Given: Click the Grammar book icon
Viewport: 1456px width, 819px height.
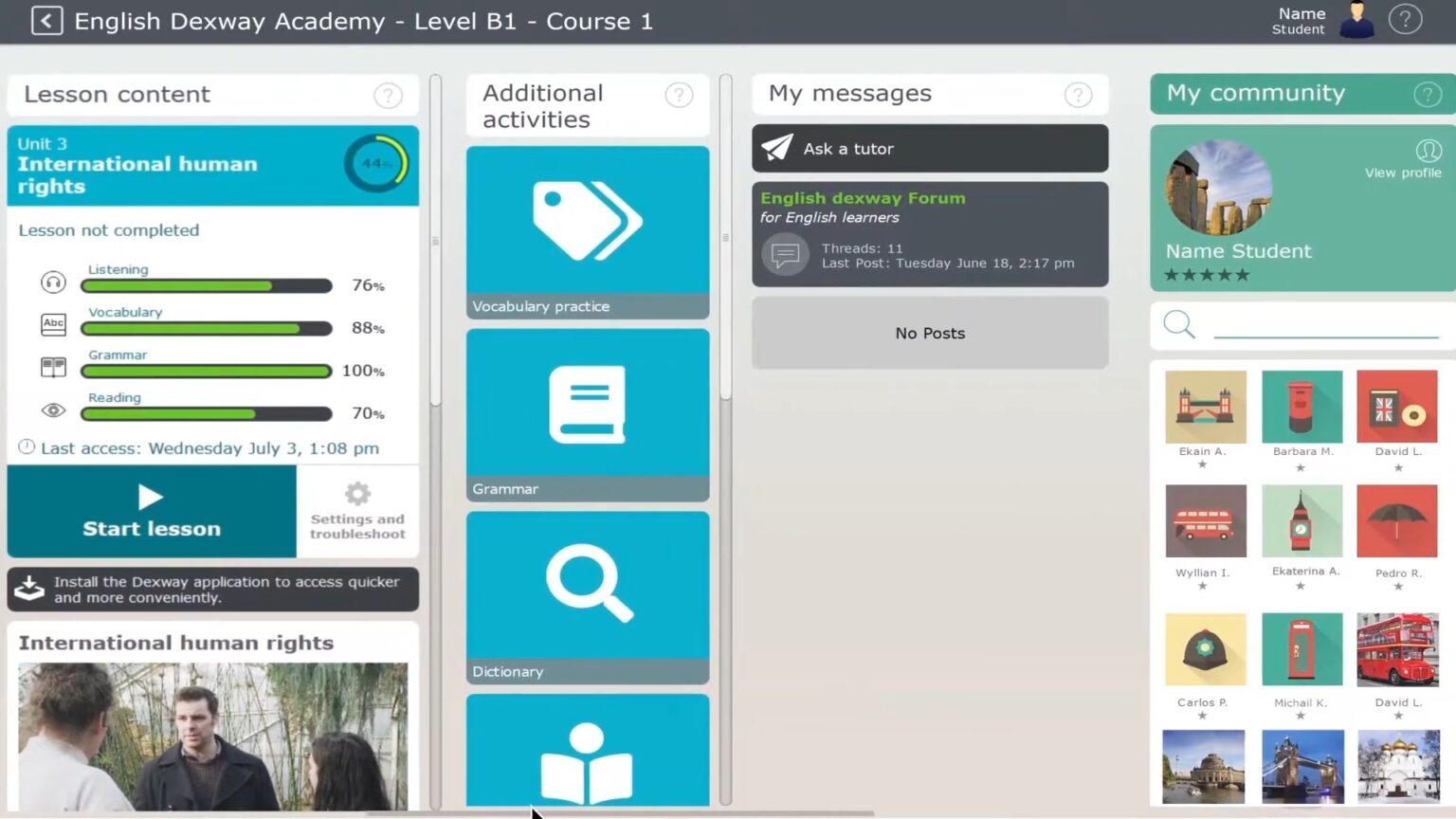Looking at the screenshot, I should point(53,367).
